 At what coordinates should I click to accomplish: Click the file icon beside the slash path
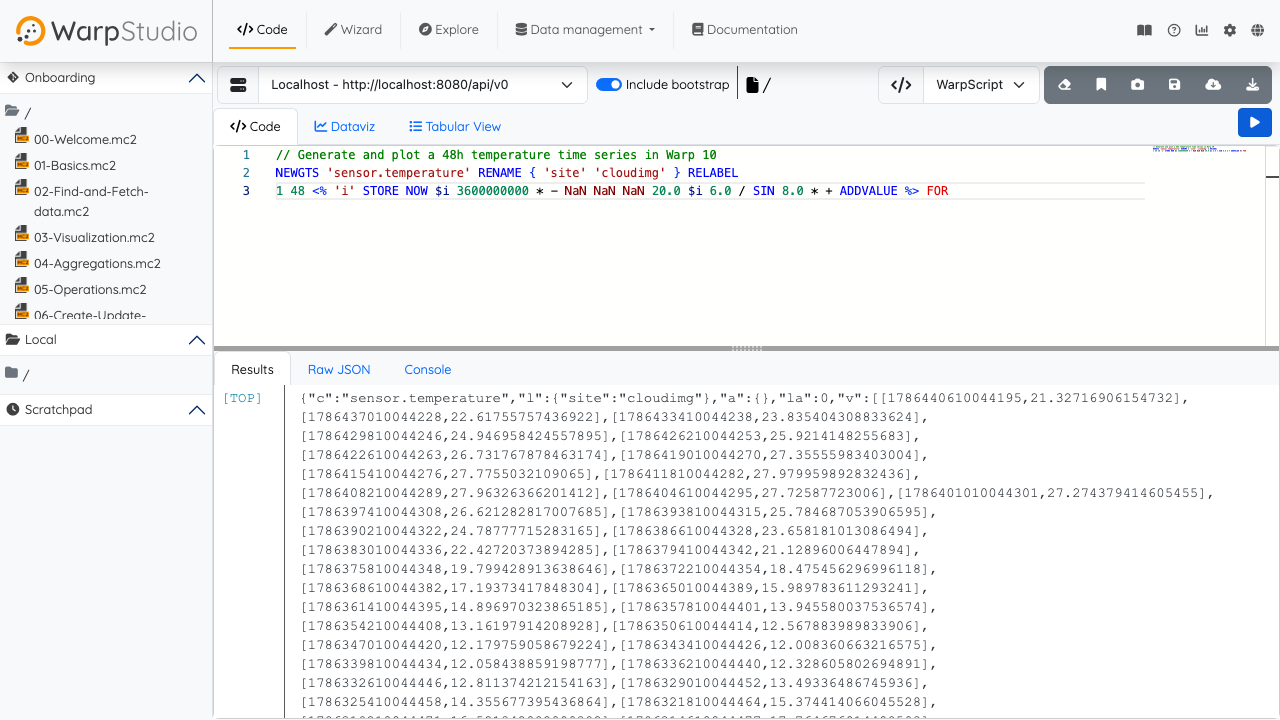pyautogui.click(x=753, y=85)
